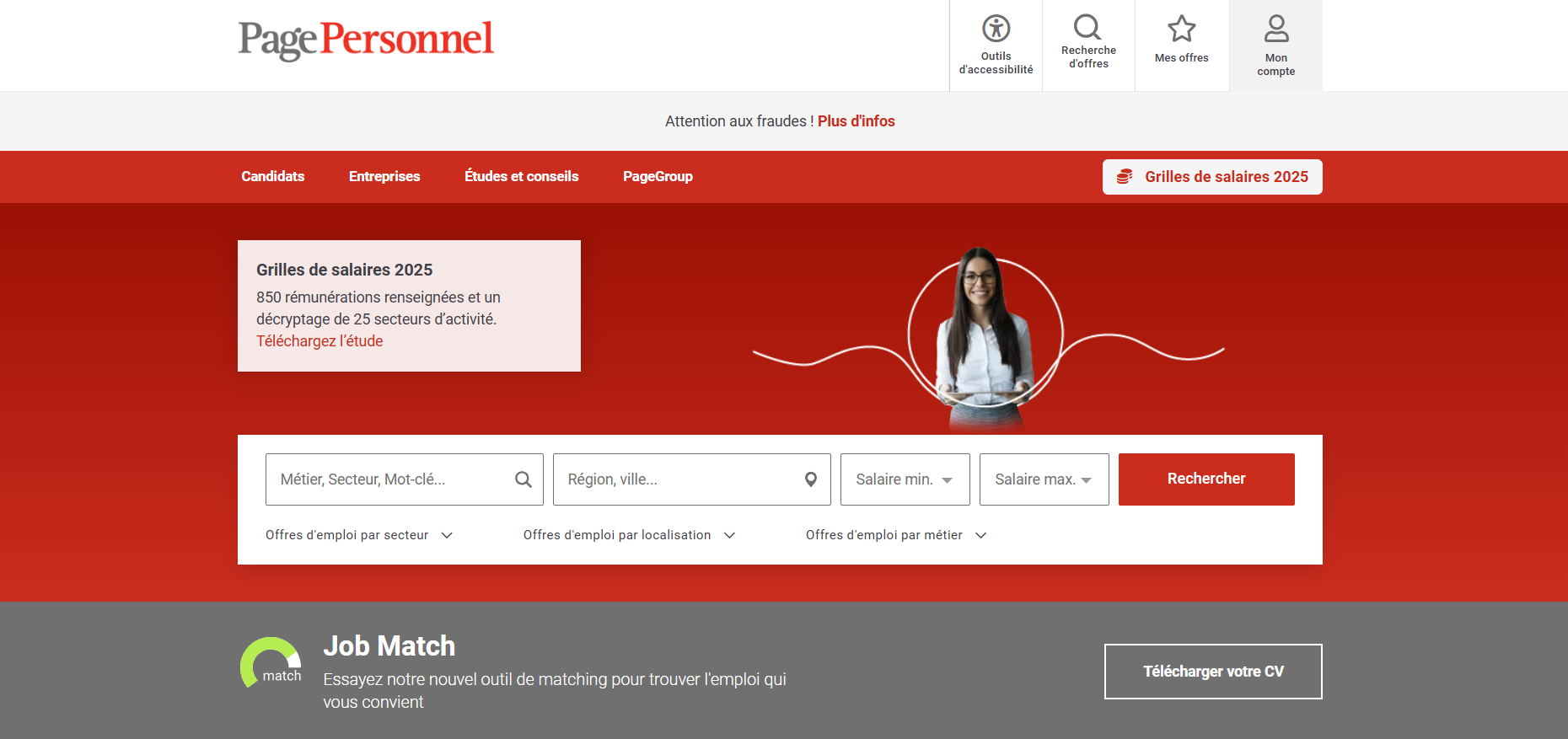Click the Job Match logo

271,662
